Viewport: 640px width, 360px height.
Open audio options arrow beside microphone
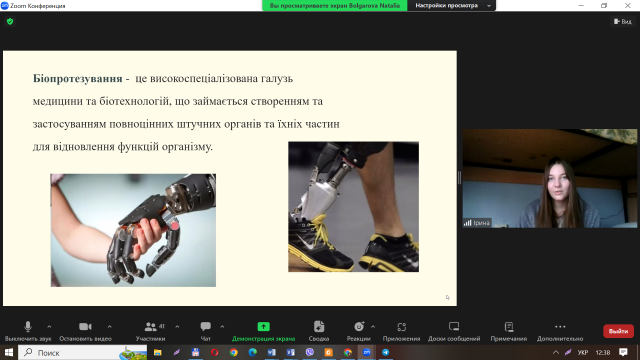pyautogui.click(x=49, y=327)
